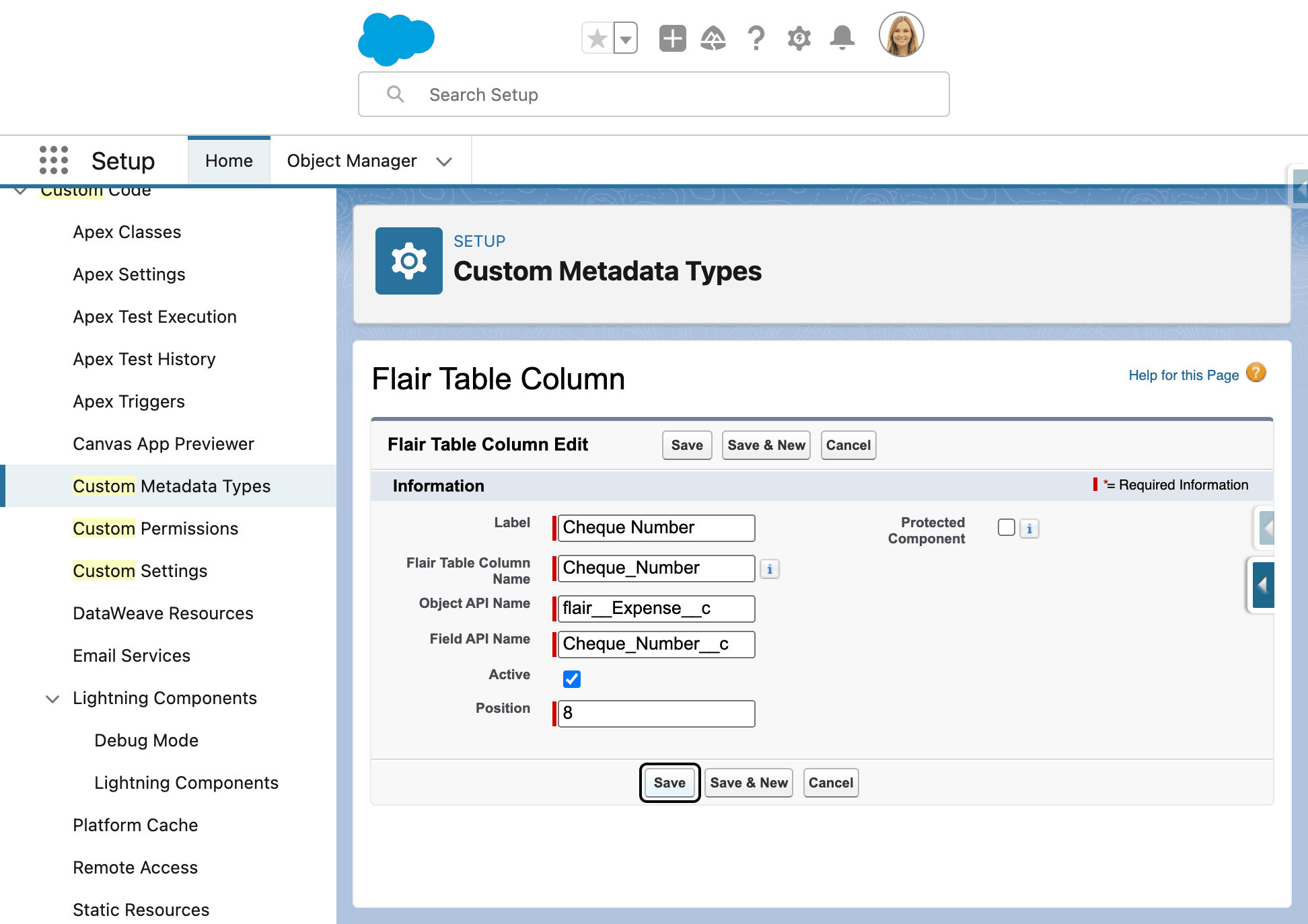
Task: Open the setup gear menu icon
Action: 799,38
